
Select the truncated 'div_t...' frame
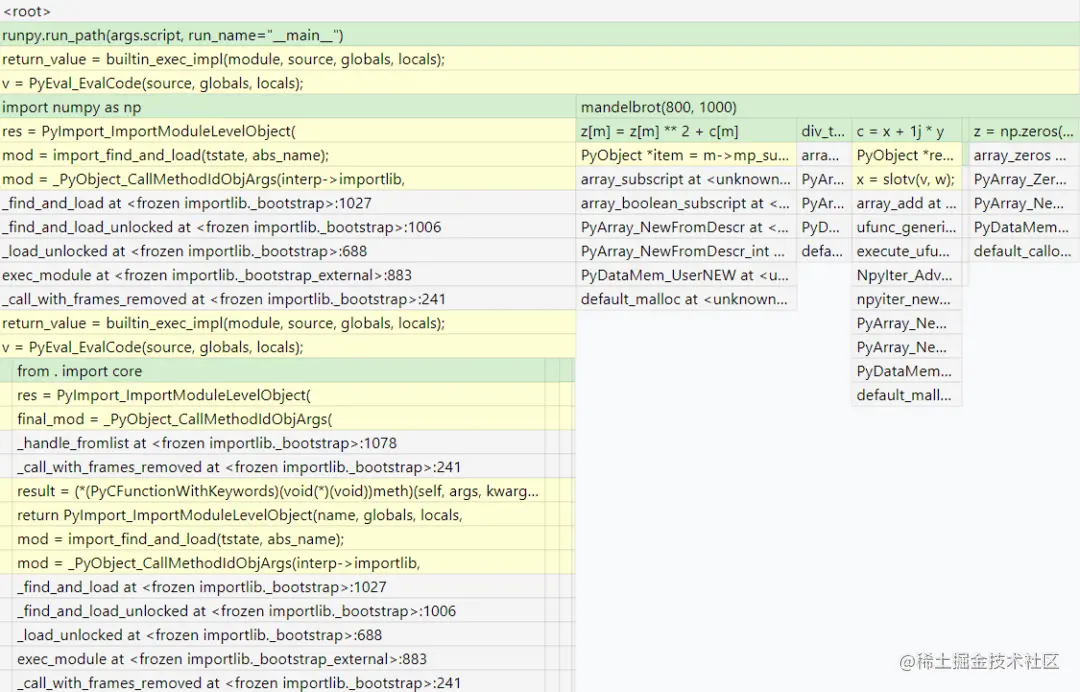coord(823,131)
